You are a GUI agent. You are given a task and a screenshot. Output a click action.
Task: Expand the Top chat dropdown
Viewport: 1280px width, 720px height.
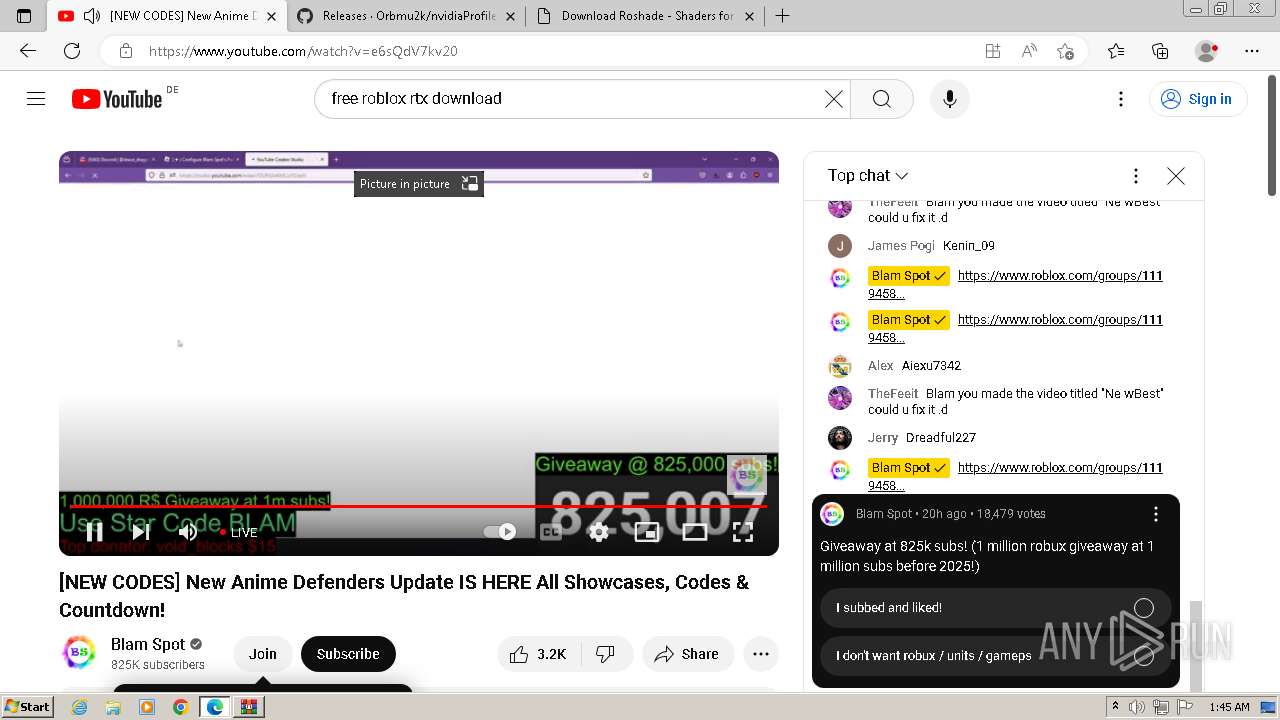(867, 175)
